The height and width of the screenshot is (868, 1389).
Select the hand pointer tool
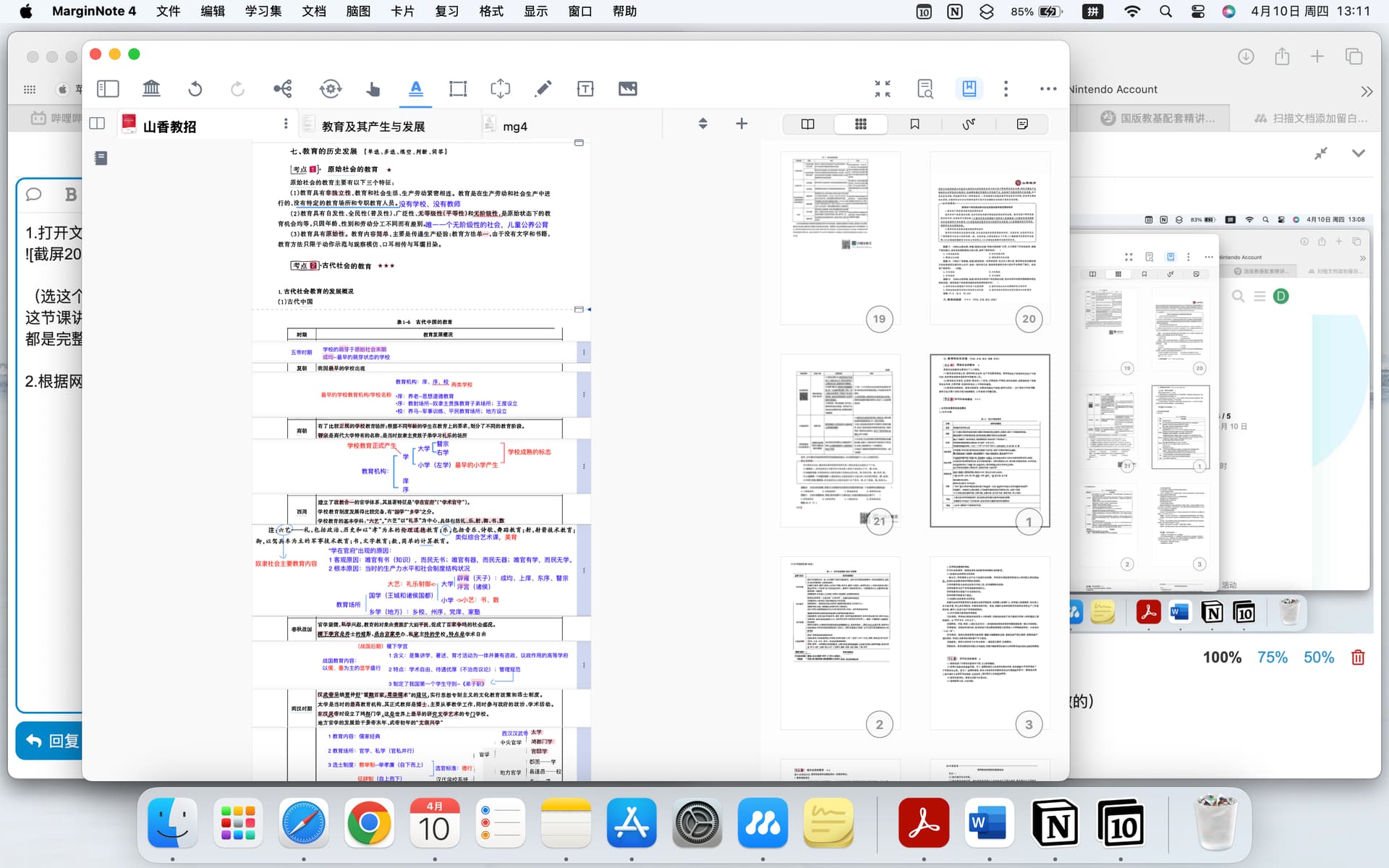[x=373, y=88]
